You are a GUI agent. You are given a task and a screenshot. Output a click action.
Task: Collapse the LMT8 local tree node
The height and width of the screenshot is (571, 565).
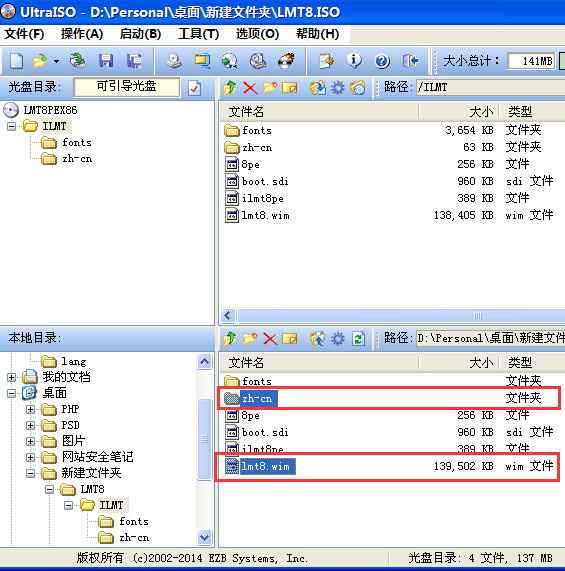(50, 489)
